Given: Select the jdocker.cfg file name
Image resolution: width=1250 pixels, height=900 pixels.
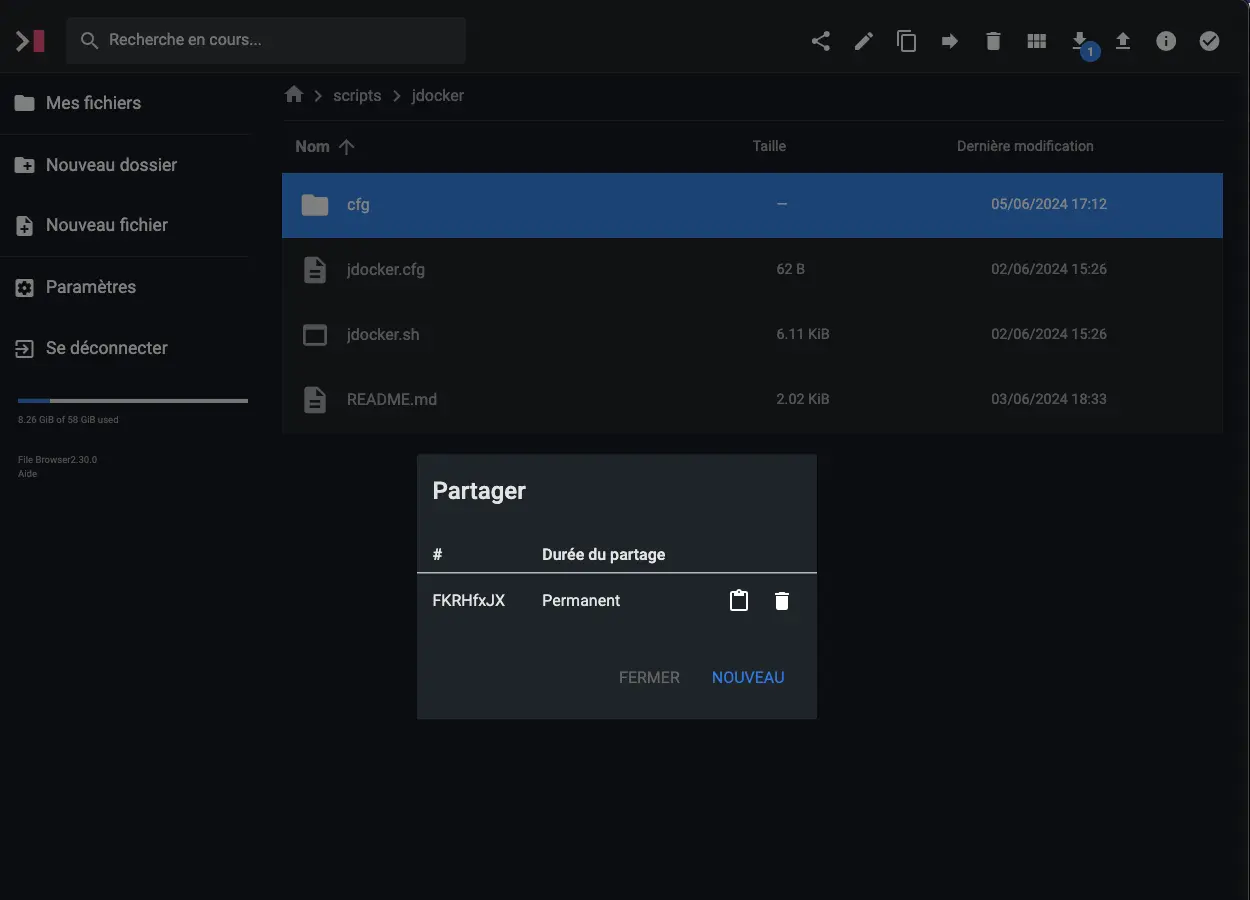Looking at the screenshot, I should 386,270.
